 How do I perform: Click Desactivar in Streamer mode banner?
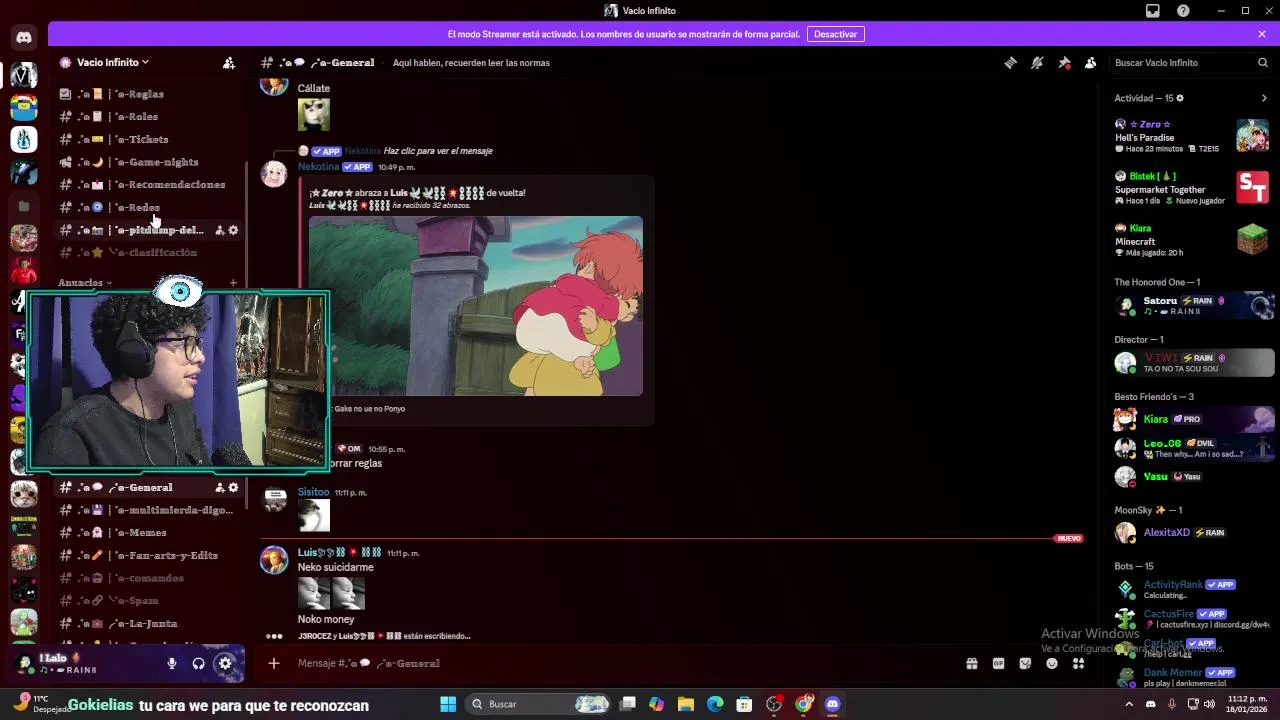(835, 34)
